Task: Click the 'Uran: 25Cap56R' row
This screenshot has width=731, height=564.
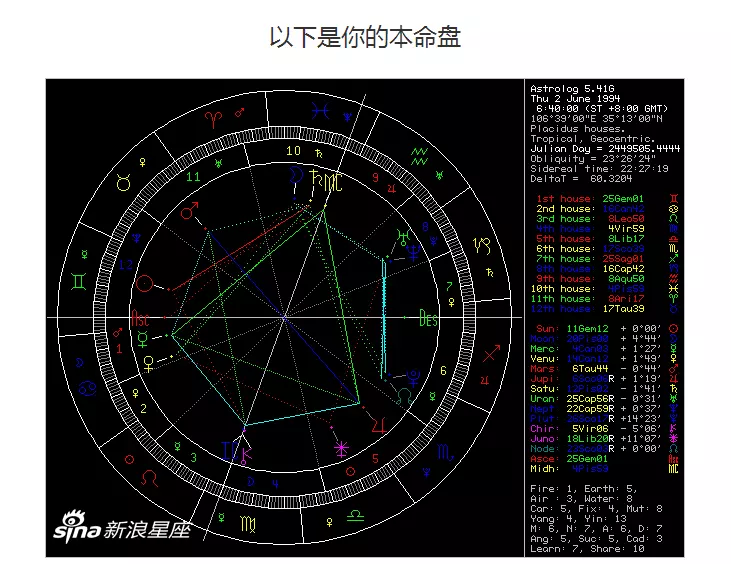Action: 605,399
